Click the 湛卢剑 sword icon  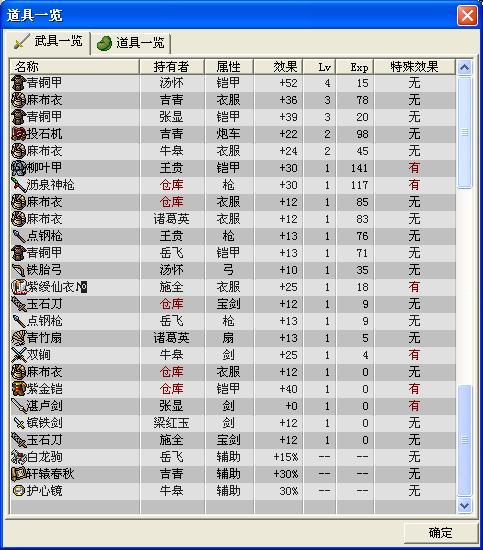click(x=19, y=406)
